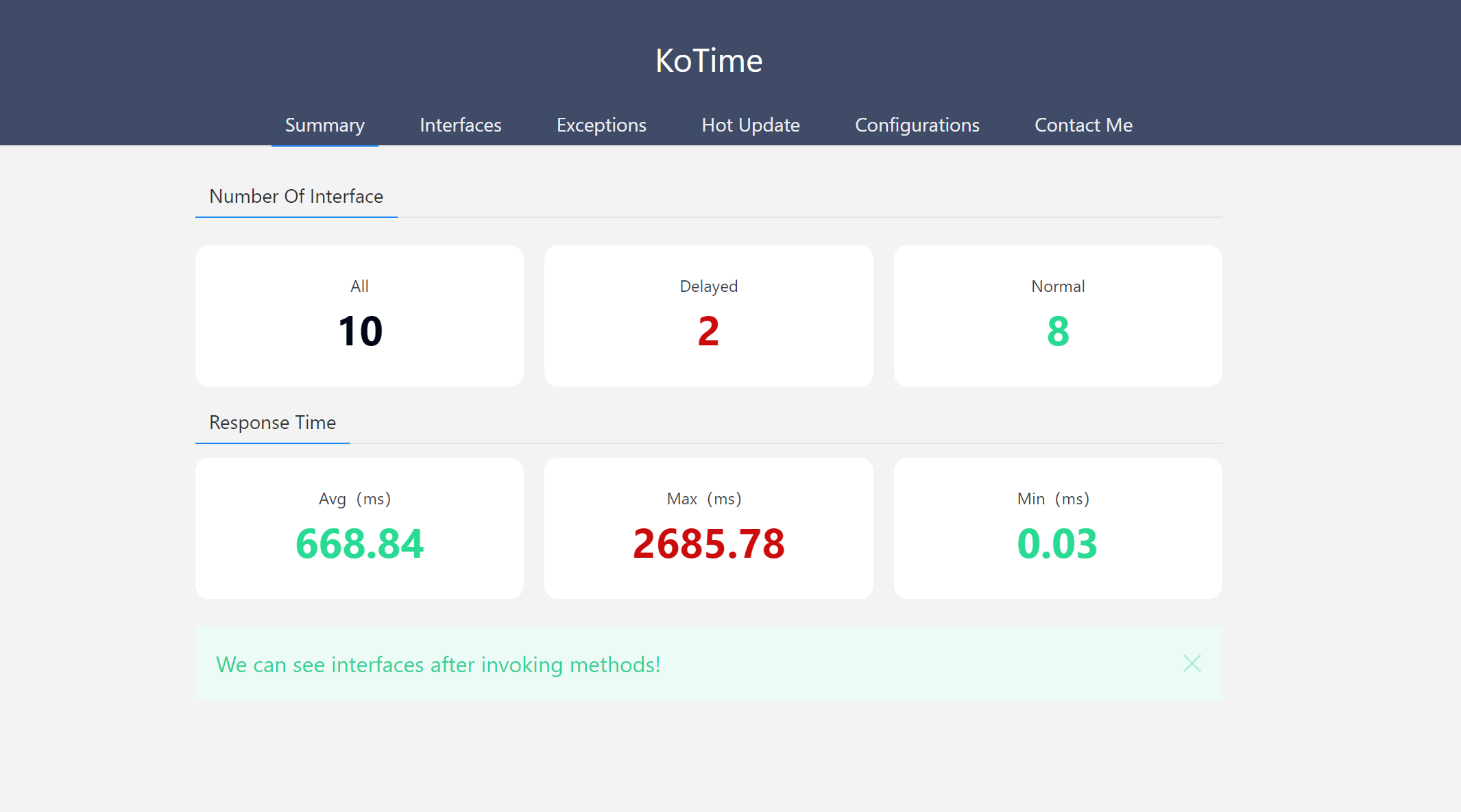This screenshot has height=812, width=1461.
Task: Click the Min response time 0.03
Action: coord(1057,544)
